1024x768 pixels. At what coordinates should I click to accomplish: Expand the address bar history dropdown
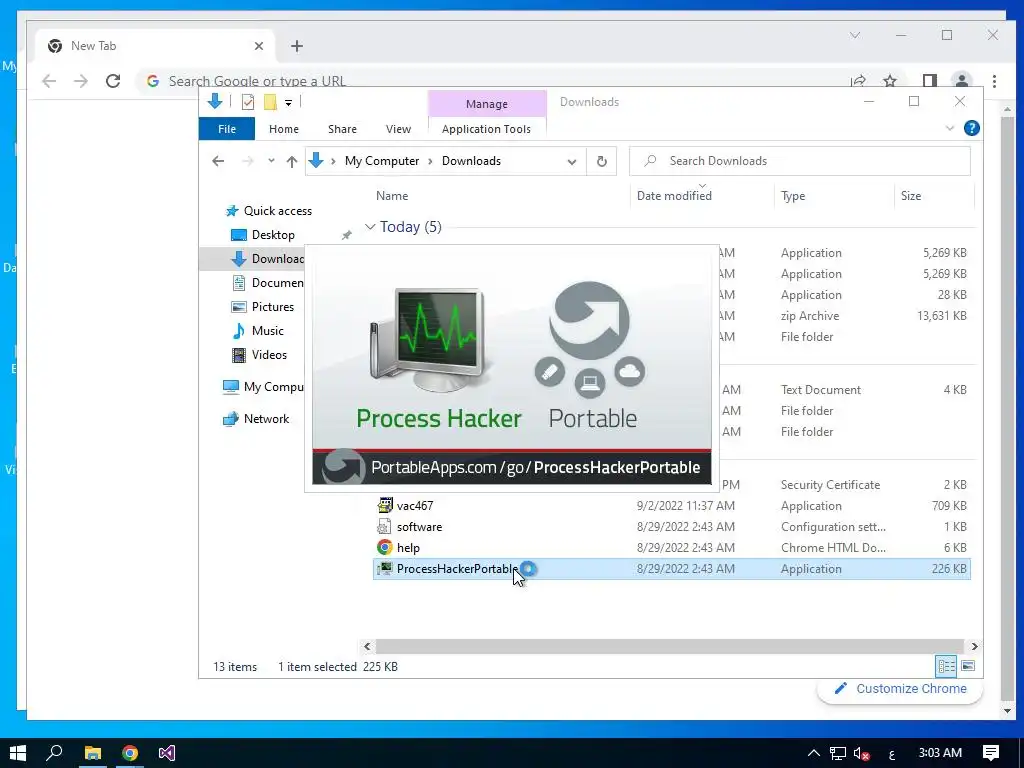(571, 162)
